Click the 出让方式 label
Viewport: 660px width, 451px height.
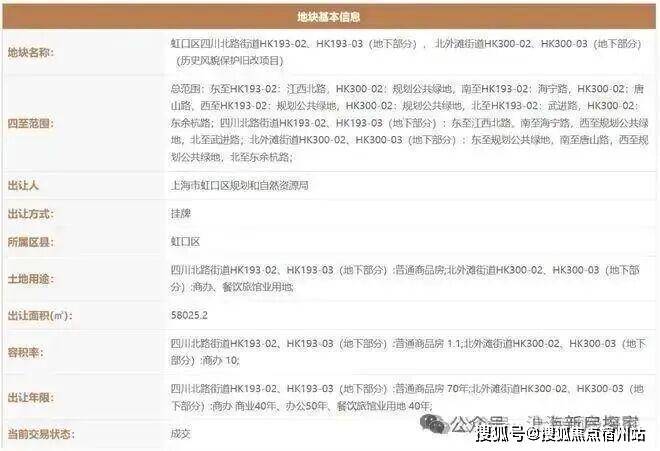tap(31, 213)
